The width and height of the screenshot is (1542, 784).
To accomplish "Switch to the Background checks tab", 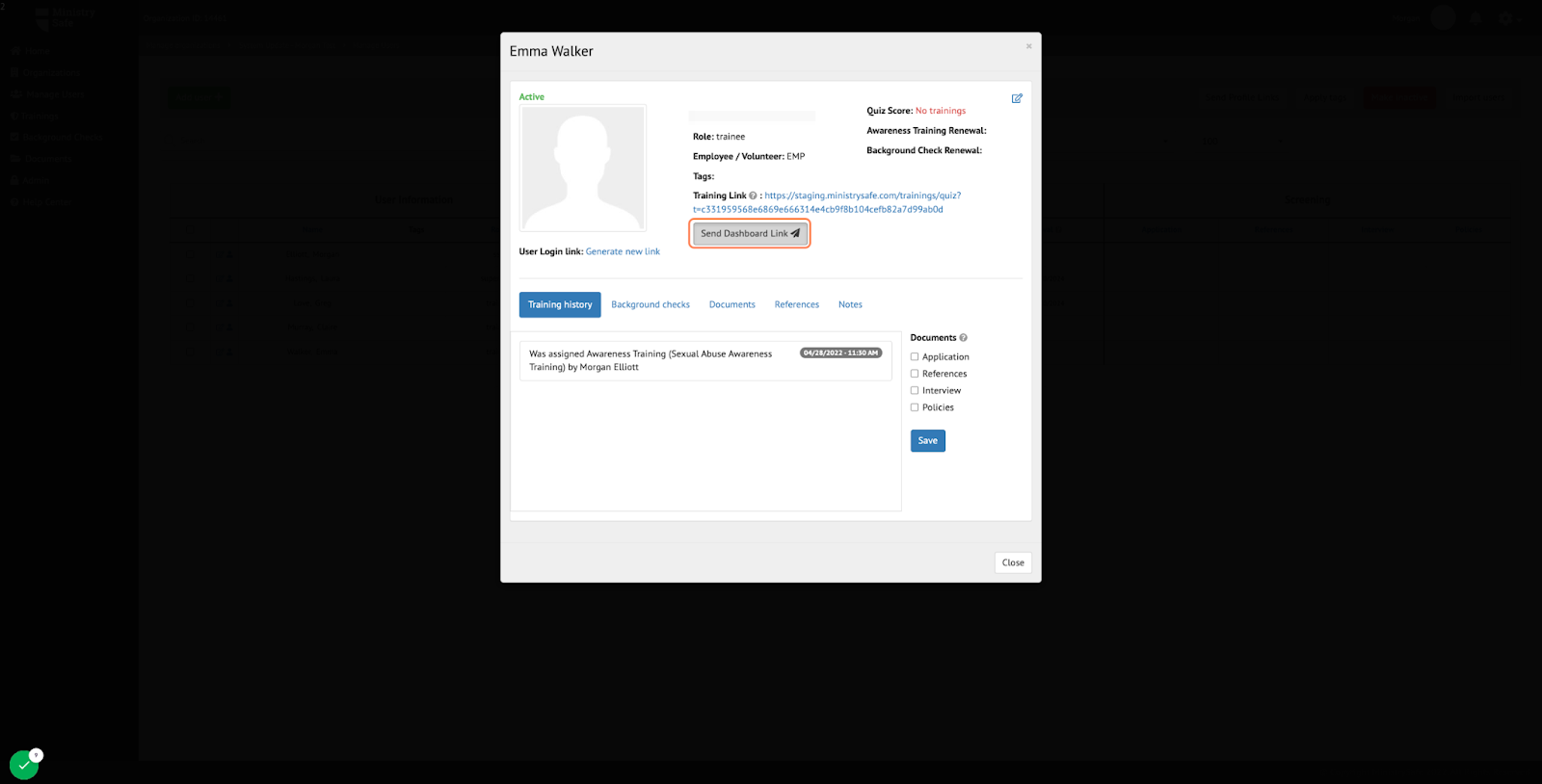I will [x=651, y=304].
